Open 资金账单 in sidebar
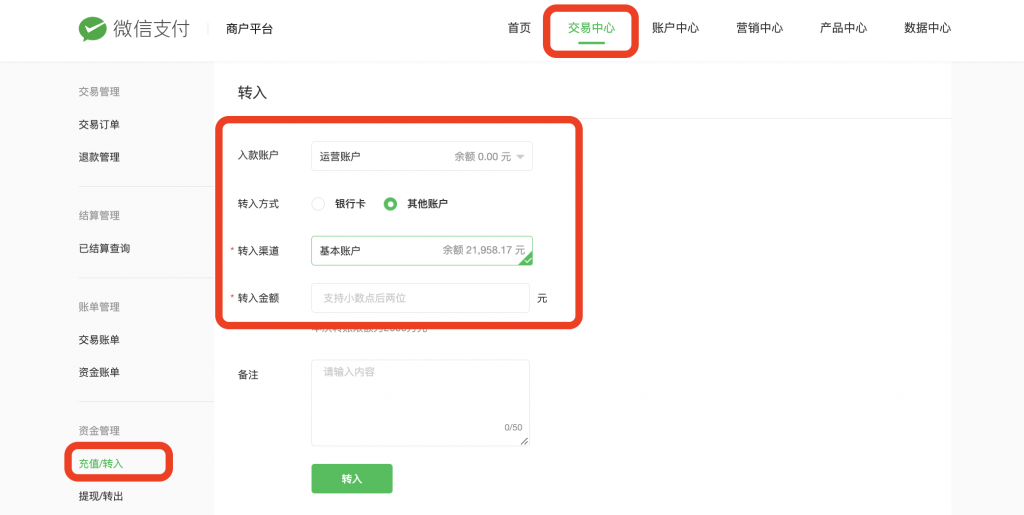This screenshot has width=1024, height=515. pos(99,372)
